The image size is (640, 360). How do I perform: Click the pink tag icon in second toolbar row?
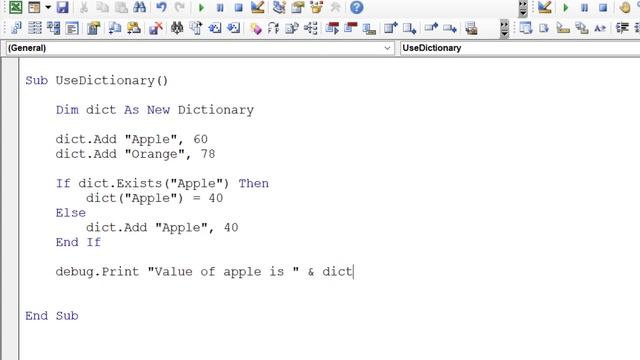[x=256, y=28]
